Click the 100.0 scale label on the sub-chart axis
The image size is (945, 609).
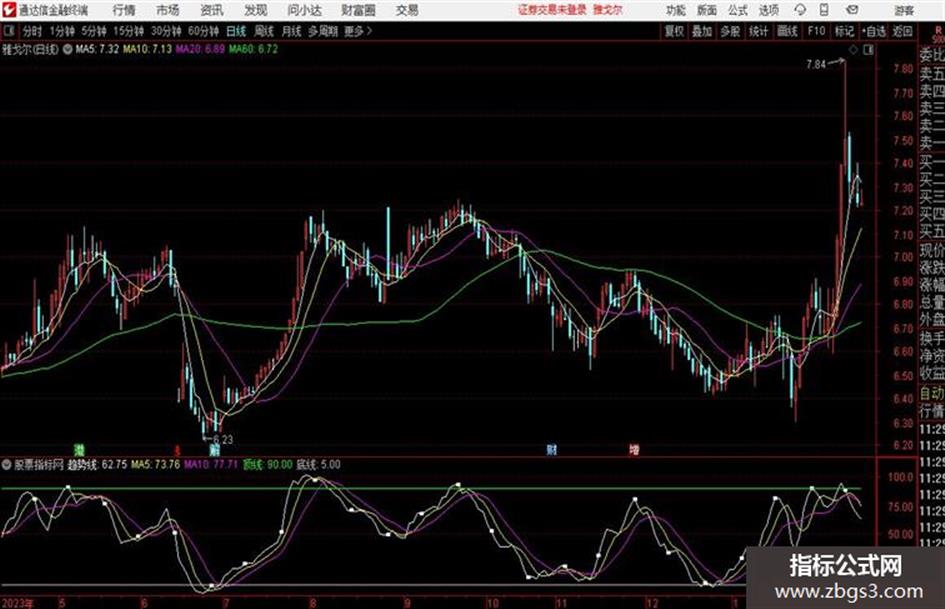901,477
